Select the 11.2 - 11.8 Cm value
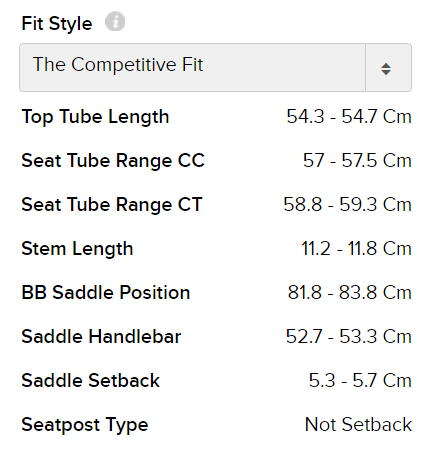The image size is (432, 459). [x=356, y=249]
